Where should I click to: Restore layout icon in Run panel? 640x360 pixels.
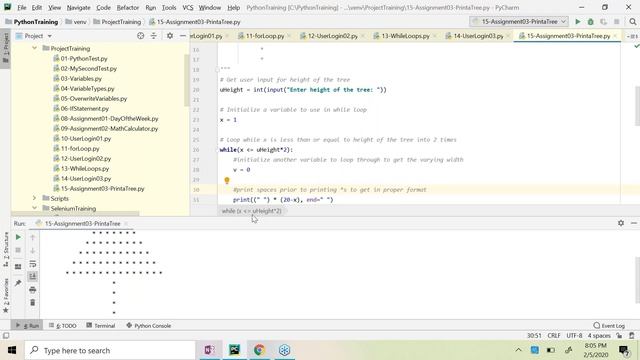click(x=18, y=267)
